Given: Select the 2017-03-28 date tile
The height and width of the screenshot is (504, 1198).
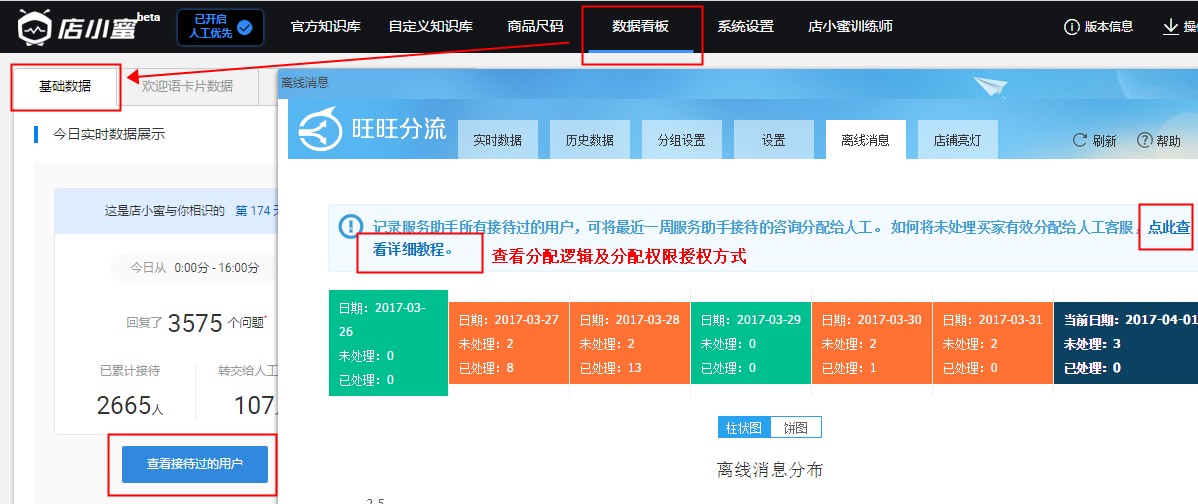Looking at the screenshot, I should click(x=629, y=342).
